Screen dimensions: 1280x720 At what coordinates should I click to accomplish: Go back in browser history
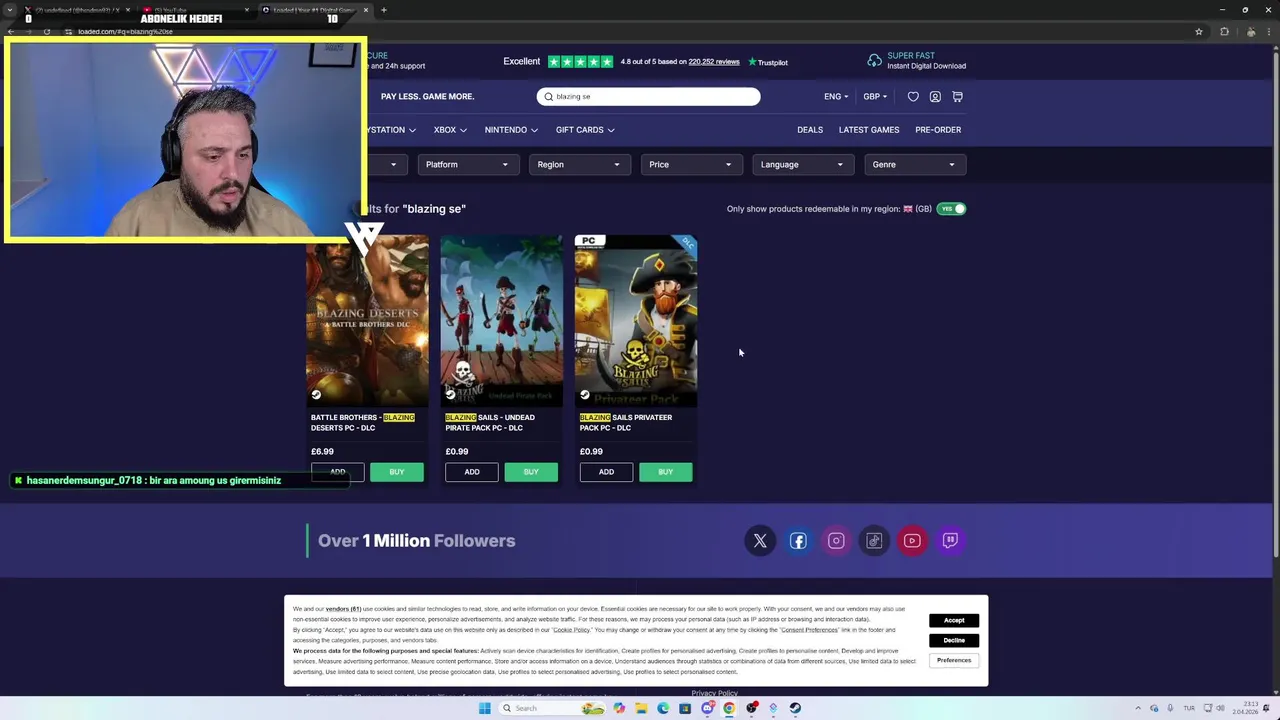11,32
